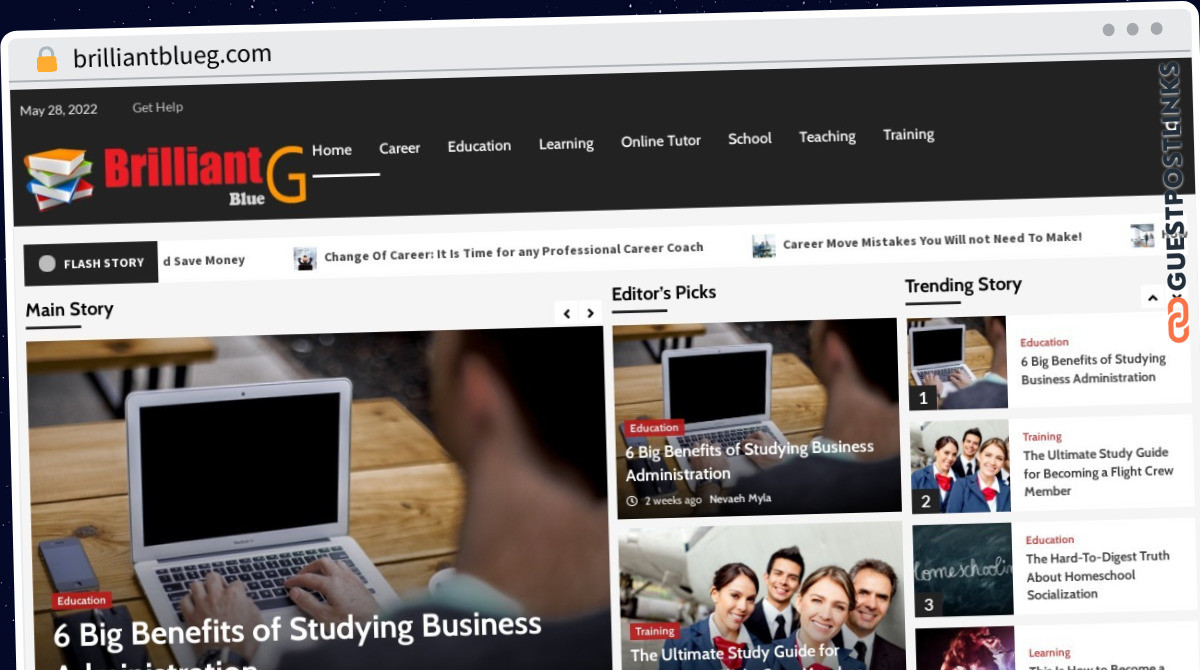This screenshot has width=1200, height=670.
Task: Show previous main story slide
Action: click(567, 313)
